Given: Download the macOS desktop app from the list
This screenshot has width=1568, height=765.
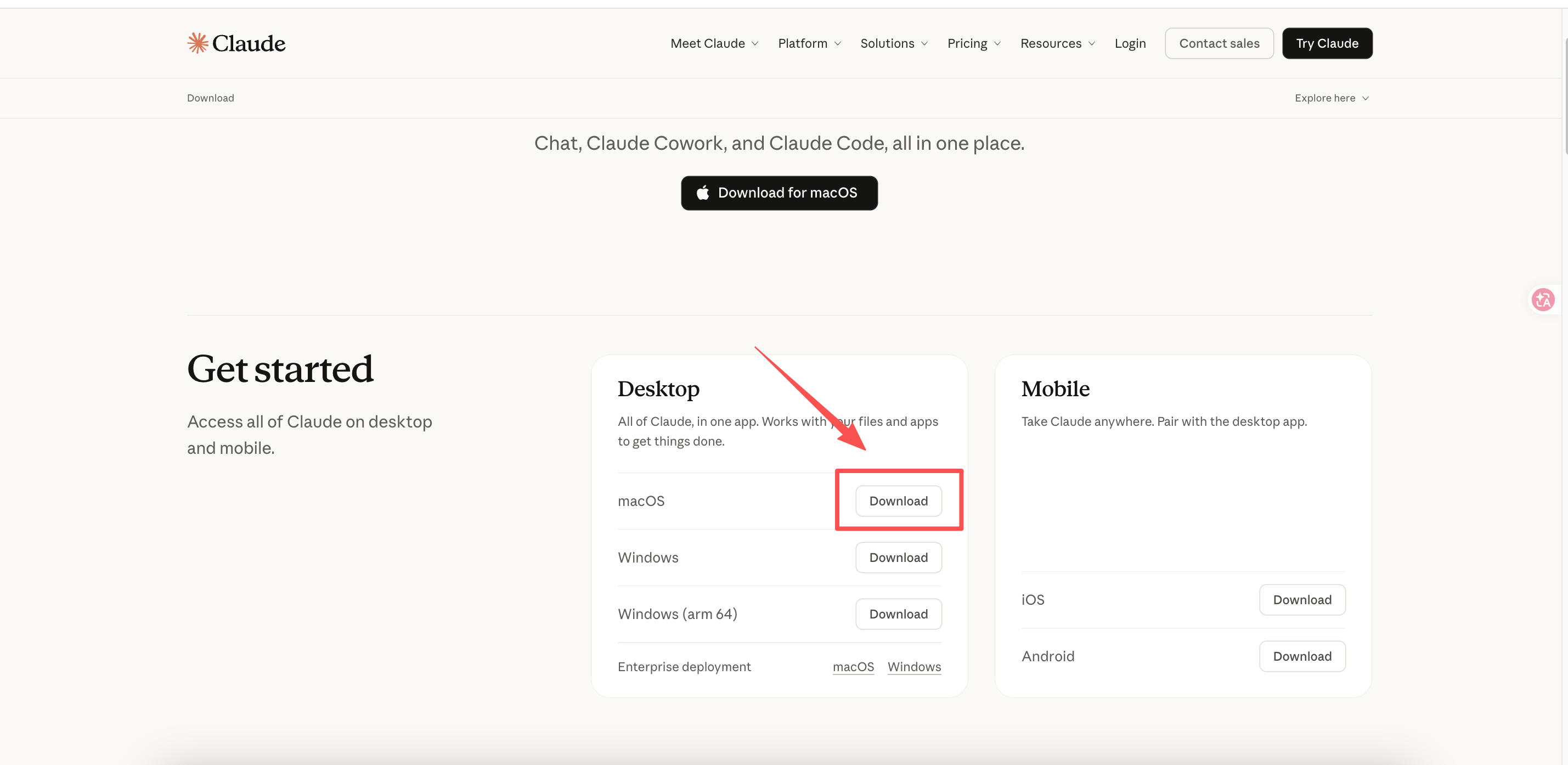Looking at the screenshot, I should click(x=899, y=501).
